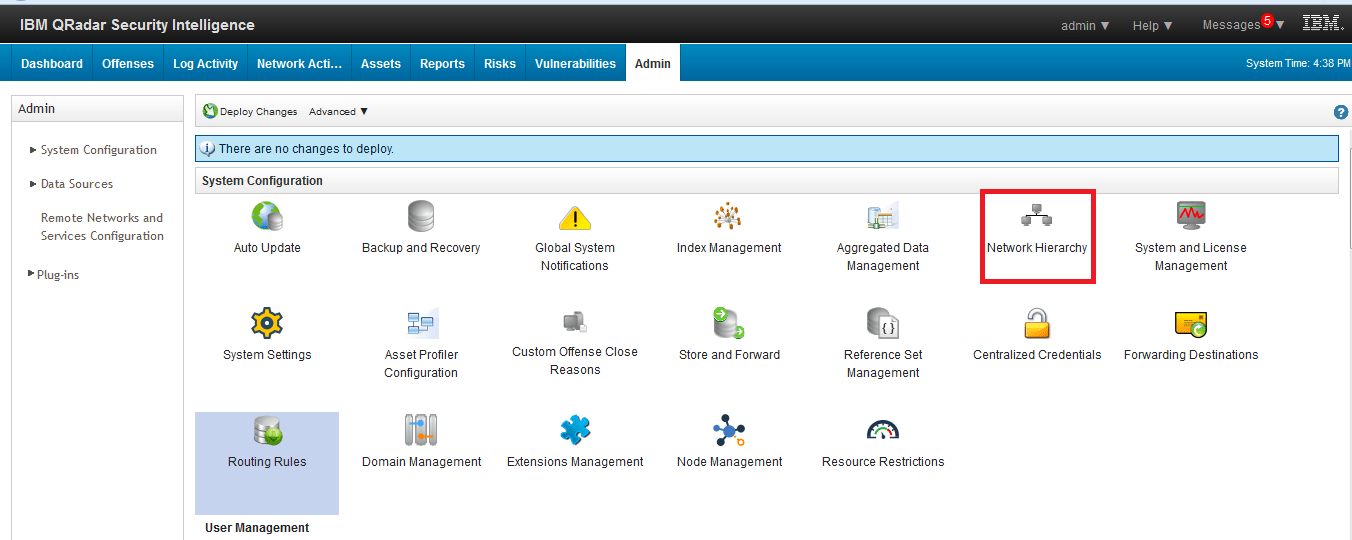Open the admin user dropdown
Screen dimensions: 1352x540
(x=1085, y=25)
